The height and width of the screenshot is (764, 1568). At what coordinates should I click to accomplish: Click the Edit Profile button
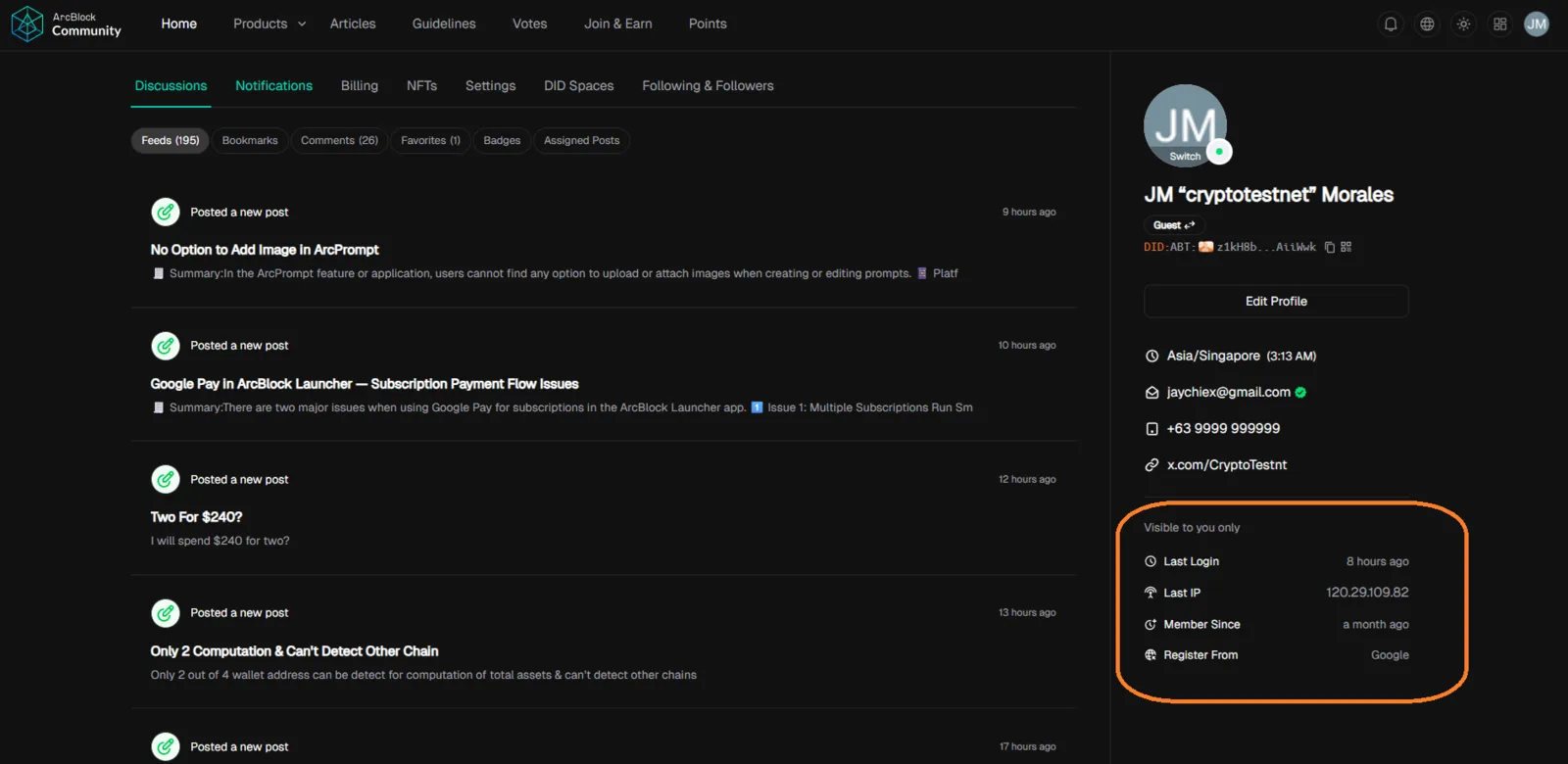click(1276, 302)
